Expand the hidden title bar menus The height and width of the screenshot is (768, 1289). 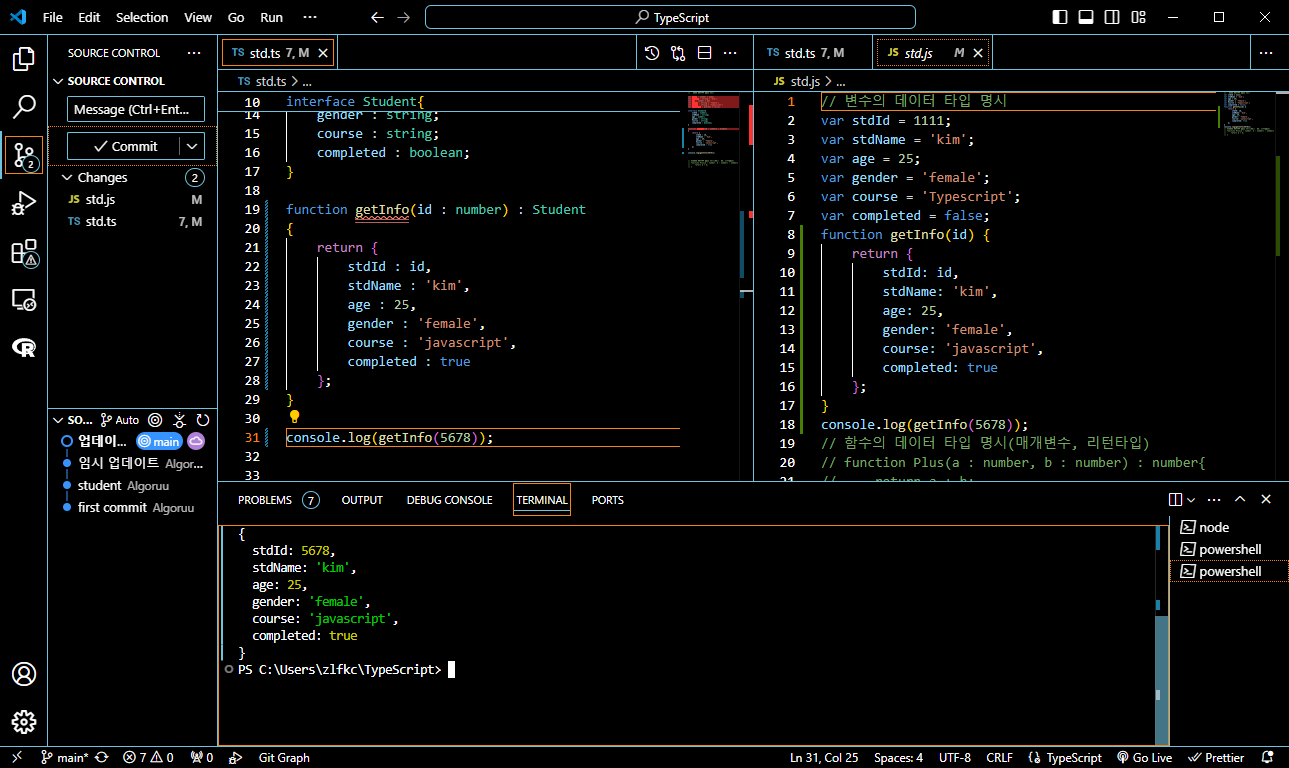[x=309, y=17]
